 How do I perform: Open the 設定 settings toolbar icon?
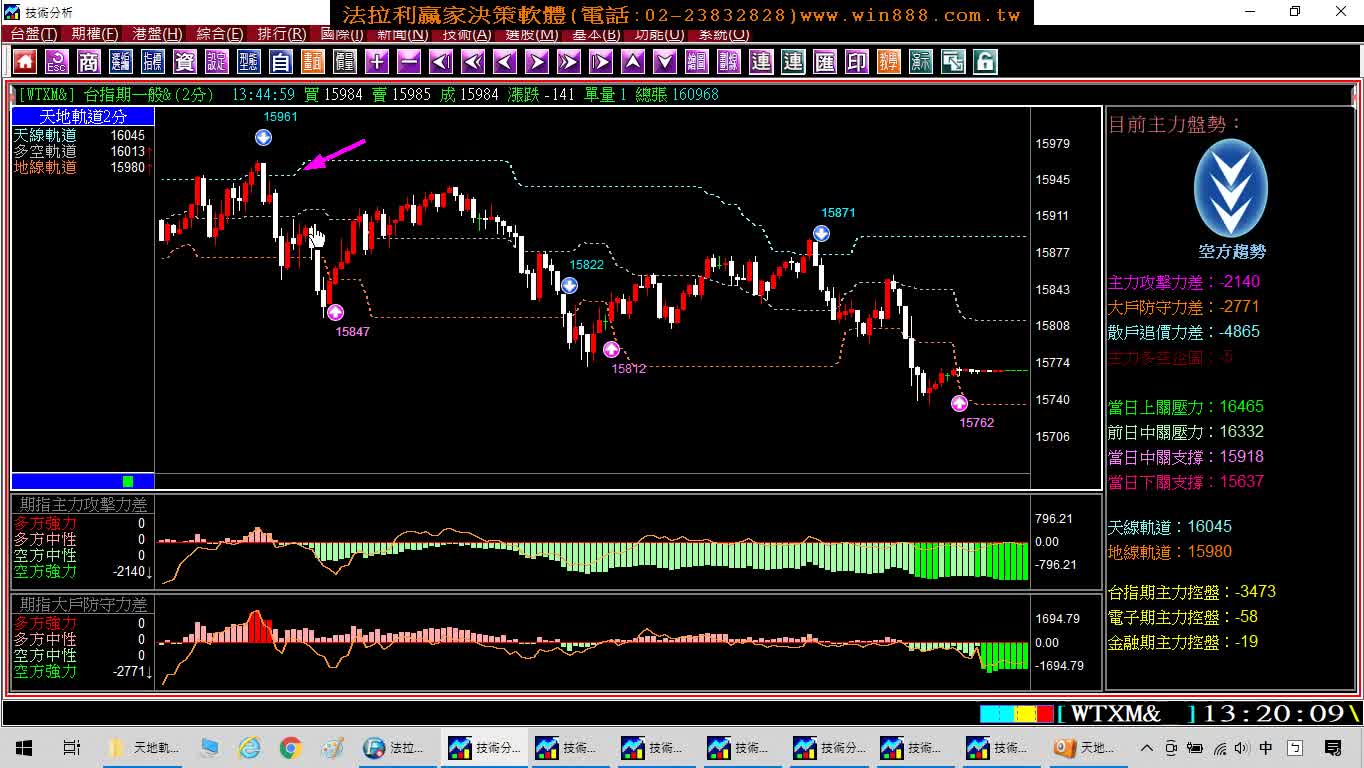216,62
